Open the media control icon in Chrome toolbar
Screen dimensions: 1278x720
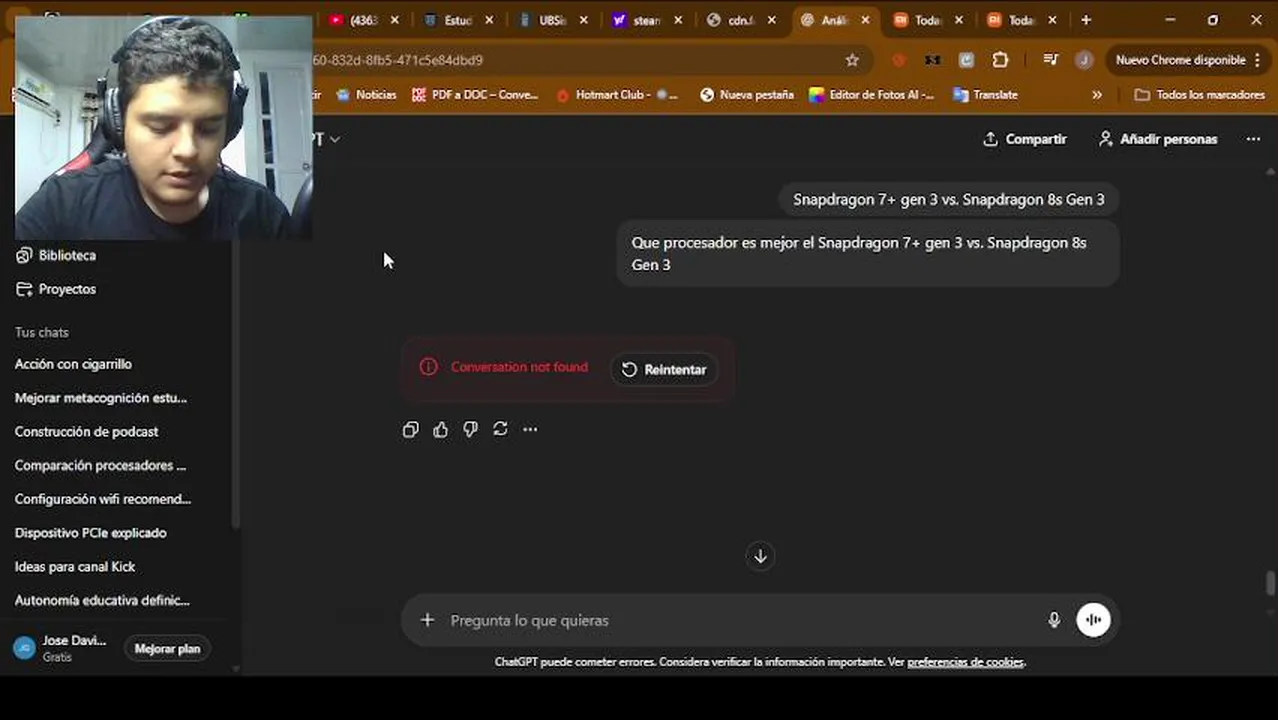(1050, 60)
